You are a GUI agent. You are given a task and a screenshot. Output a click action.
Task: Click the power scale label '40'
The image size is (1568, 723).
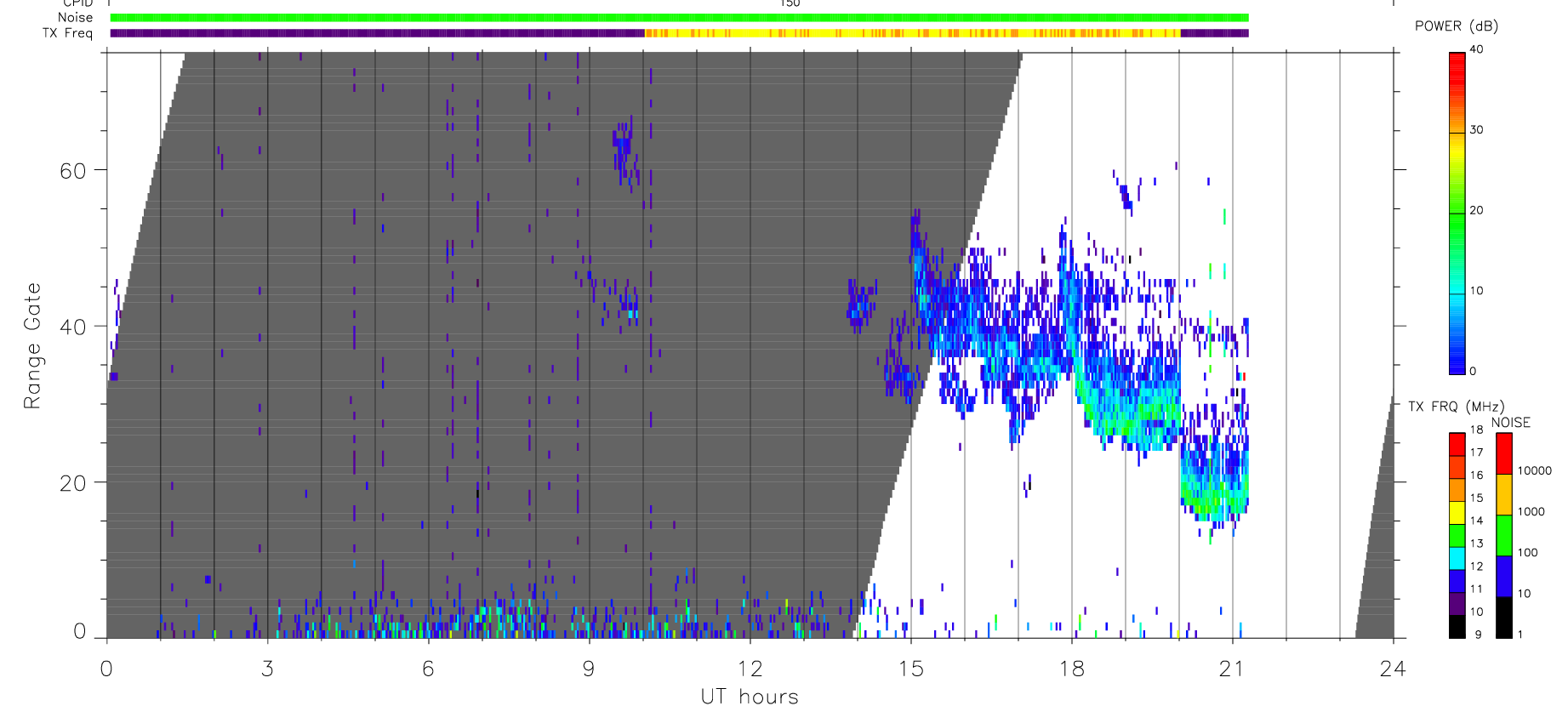click(1476, 49)
